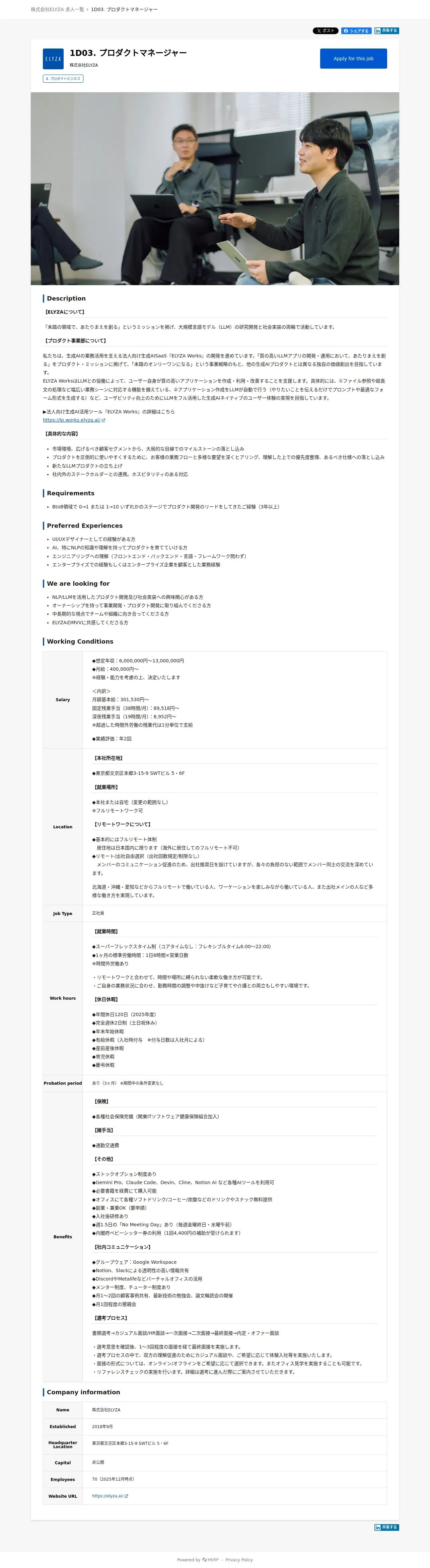
Task: Click the Company information heading
Action: click(x=83, y=1392)
